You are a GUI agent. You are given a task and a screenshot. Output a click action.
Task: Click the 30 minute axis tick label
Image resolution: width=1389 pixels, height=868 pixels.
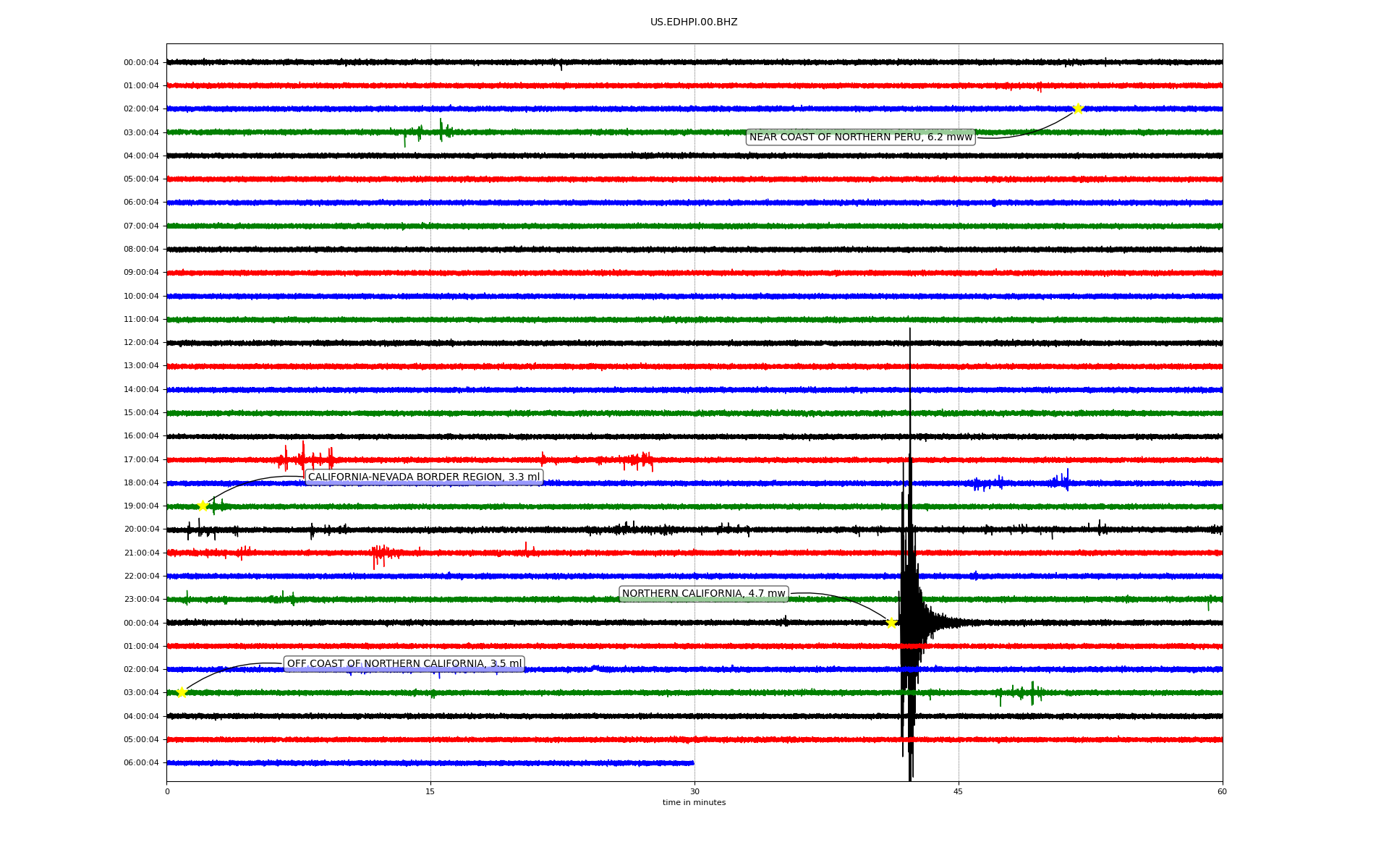(x=694, y=791)
